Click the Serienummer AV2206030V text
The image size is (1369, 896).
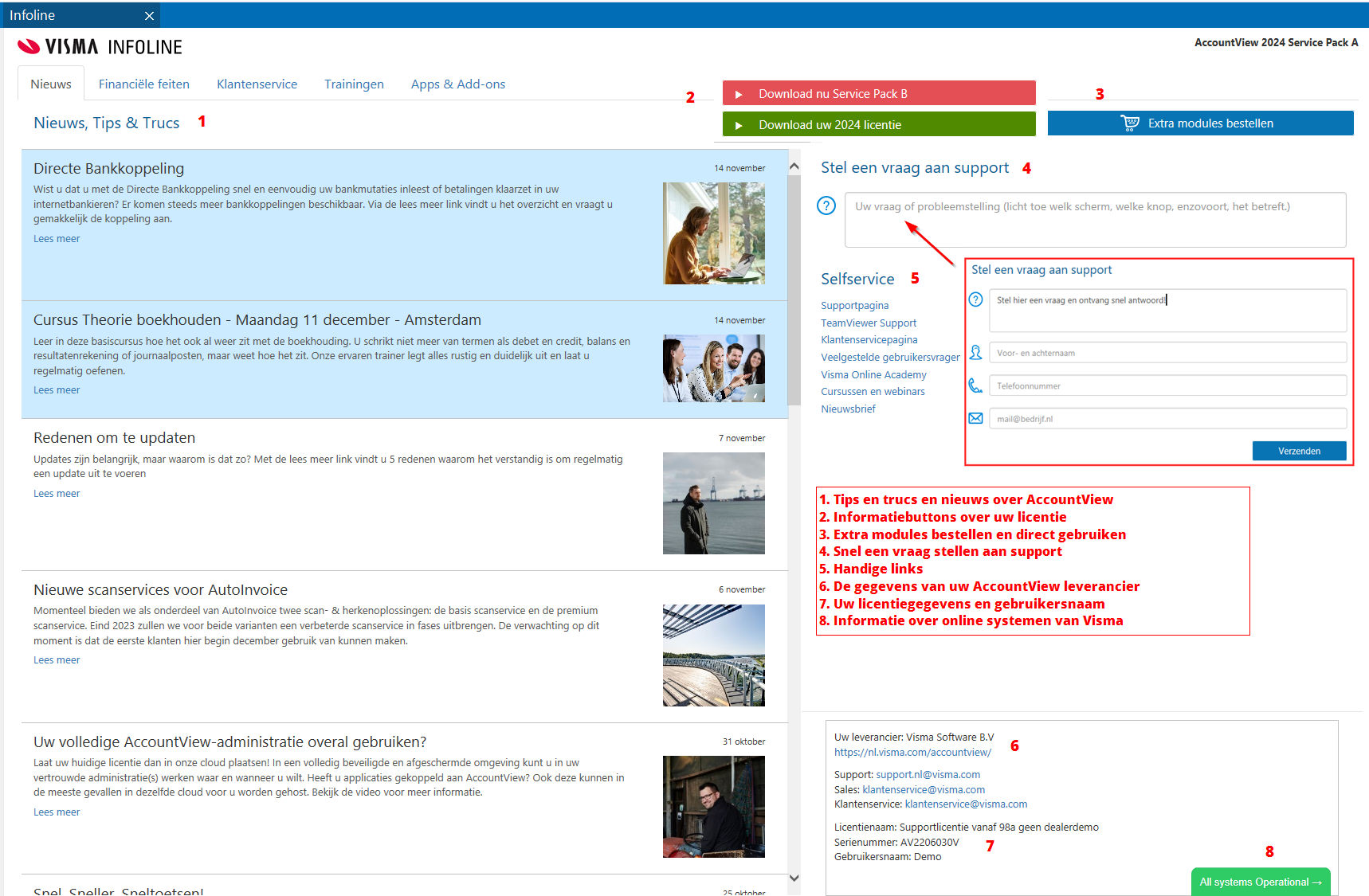click(x=896, y=843)
